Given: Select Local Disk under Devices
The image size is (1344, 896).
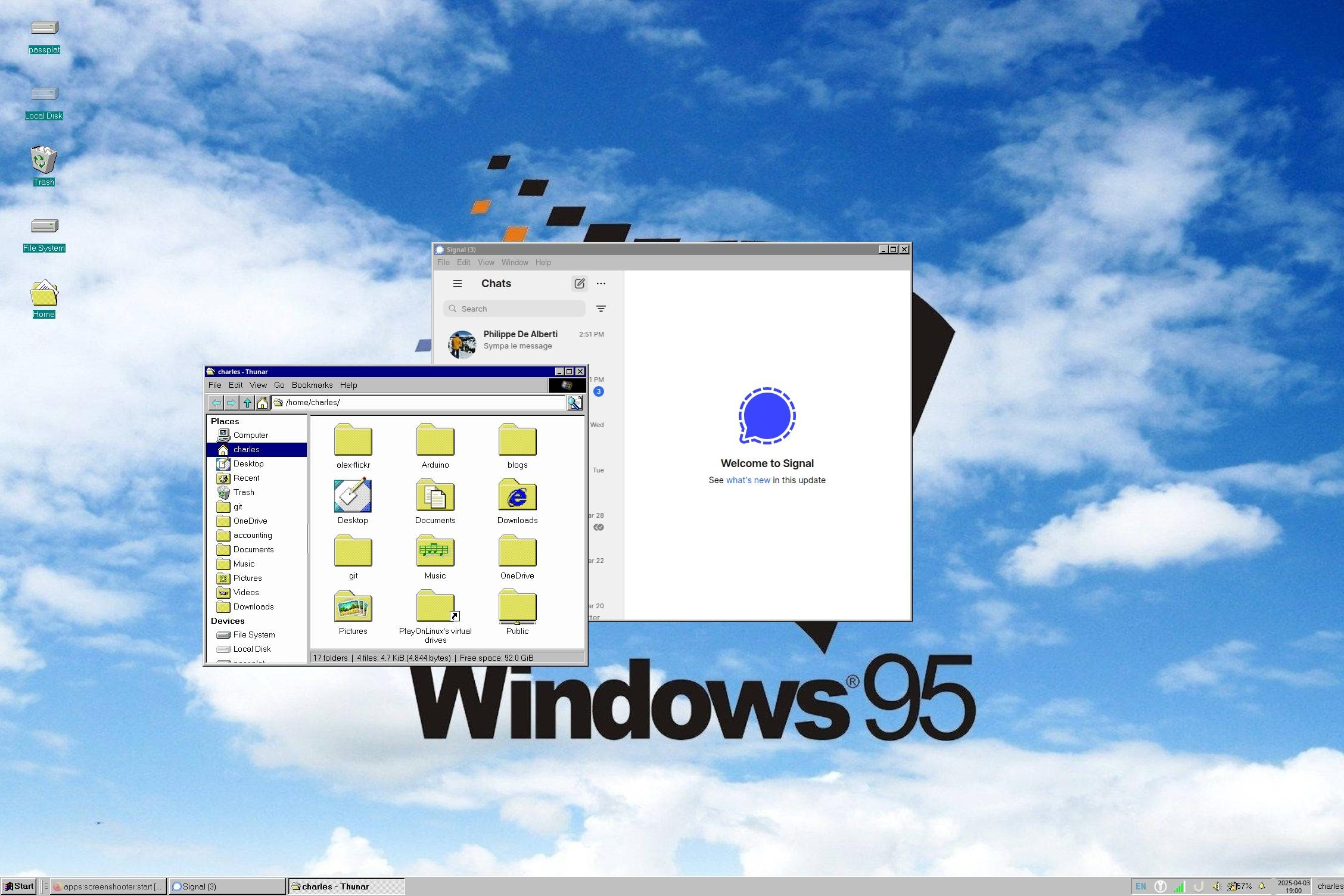Looking at the screenshot, I should click(257, 649).
